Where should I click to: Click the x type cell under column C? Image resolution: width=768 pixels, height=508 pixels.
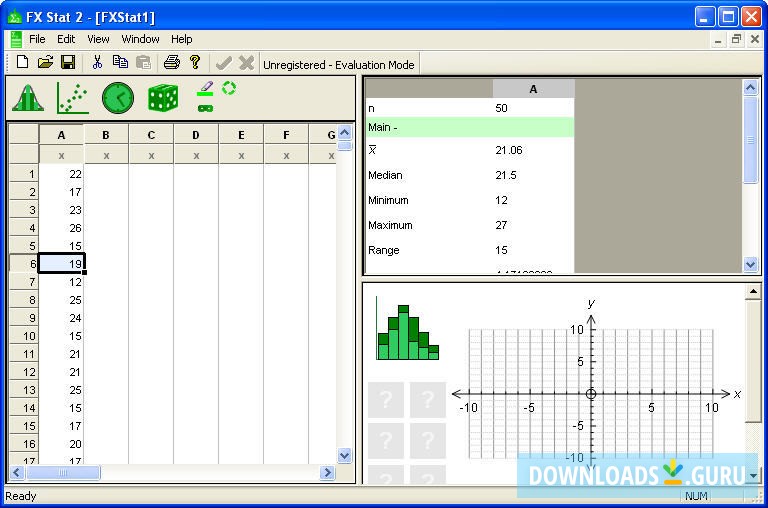coord(151,155)
